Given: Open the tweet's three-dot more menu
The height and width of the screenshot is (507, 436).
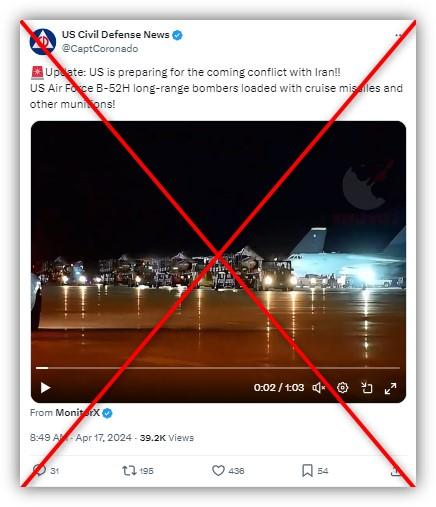Looking at the screenshot, I should (398, 35).
